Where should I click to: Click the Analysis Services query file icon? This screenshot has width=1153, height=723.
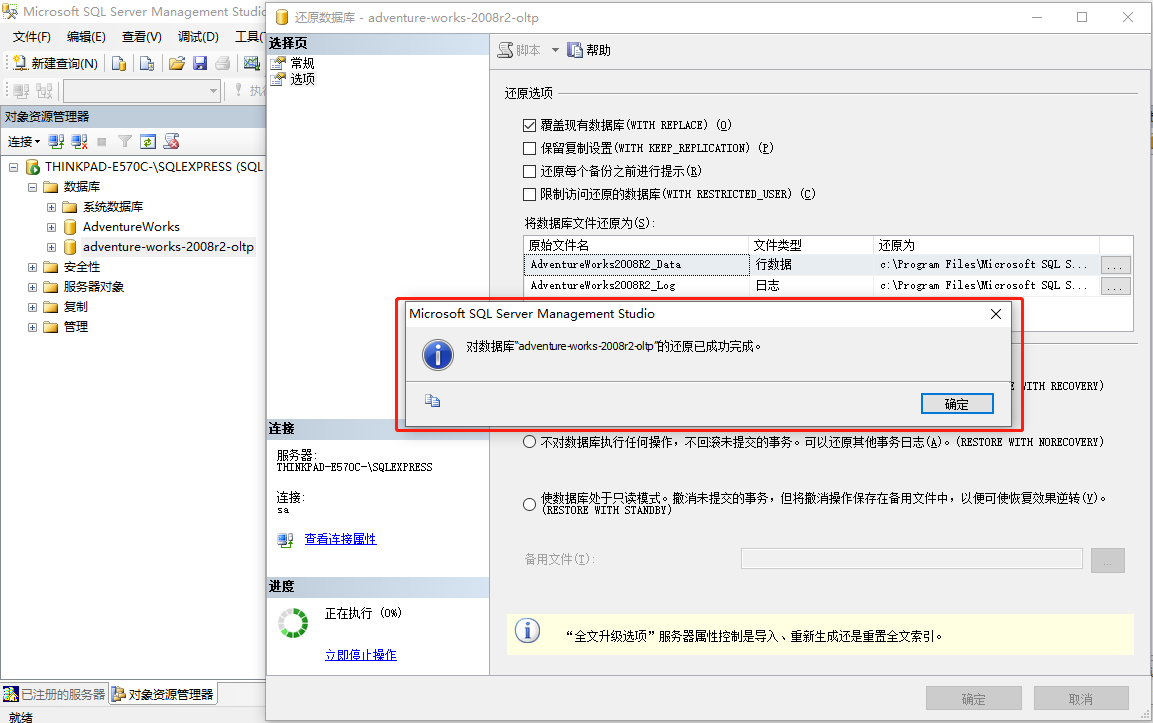(x=146, y=64)
